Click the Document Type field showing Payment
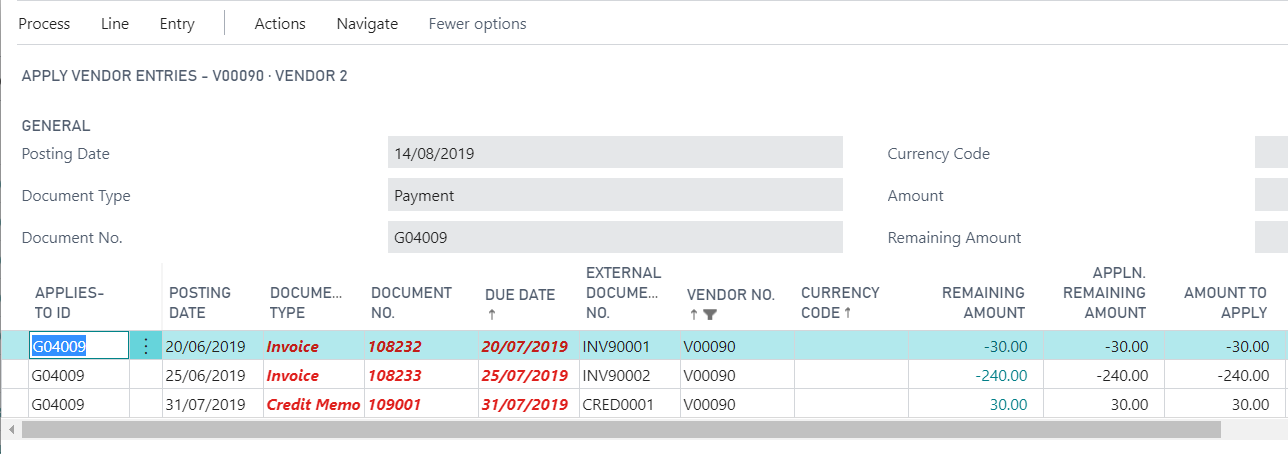 pos(615,195)
